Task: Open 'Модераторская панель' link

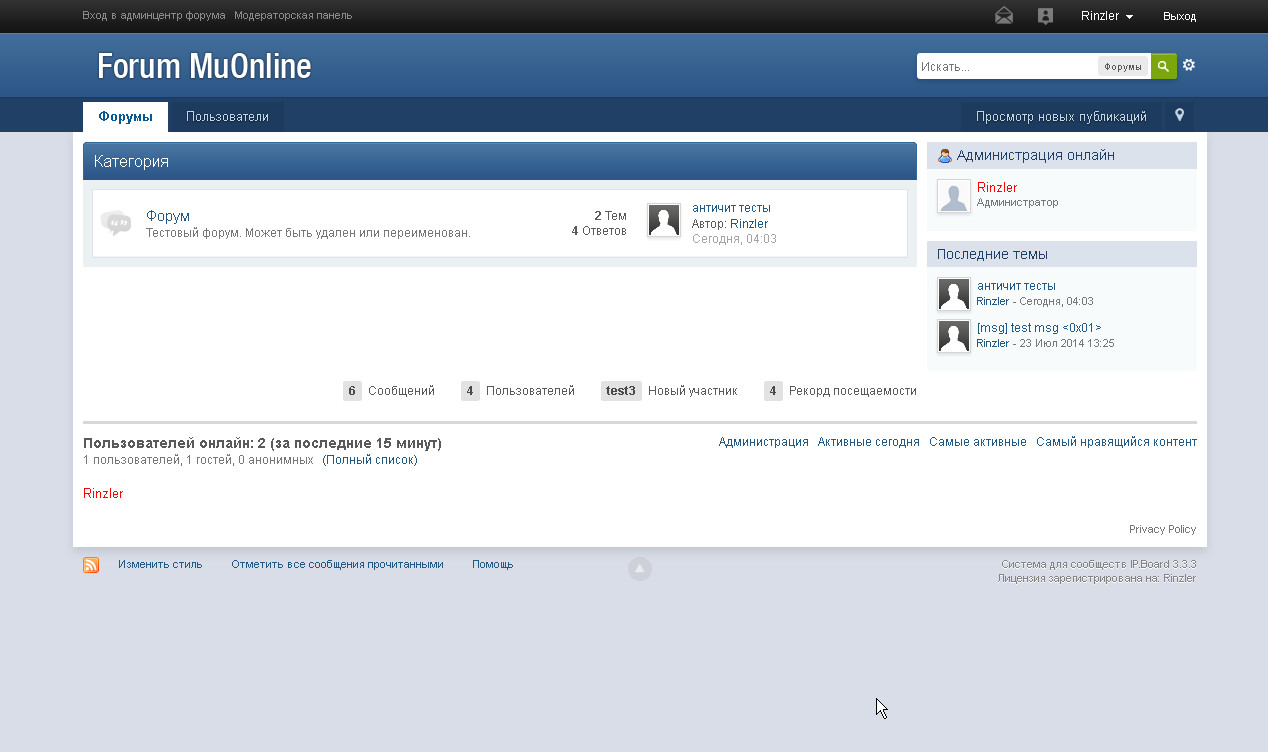Action: pyautogui.click(x=293, y=16)
